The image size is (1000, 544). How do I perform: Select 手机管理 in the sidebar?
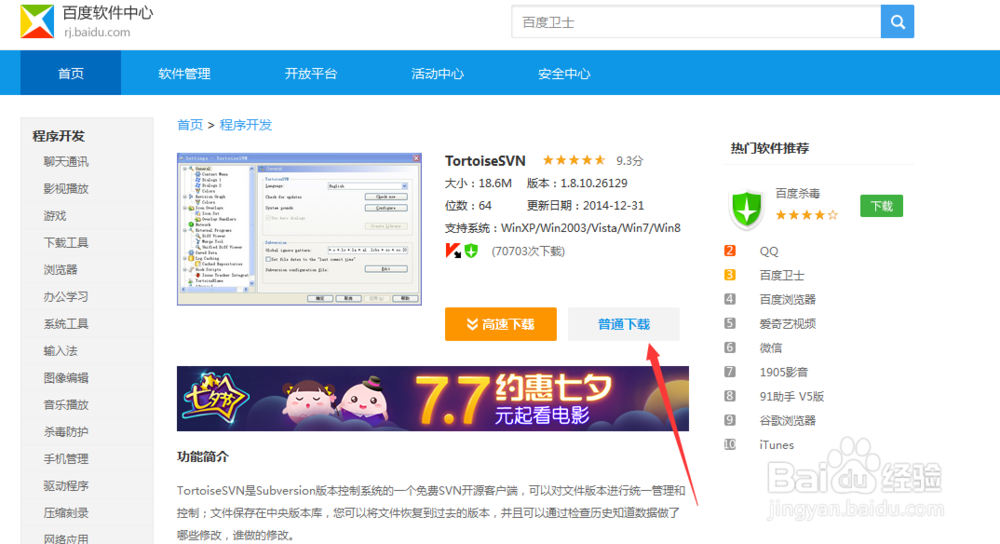point(66,459)
